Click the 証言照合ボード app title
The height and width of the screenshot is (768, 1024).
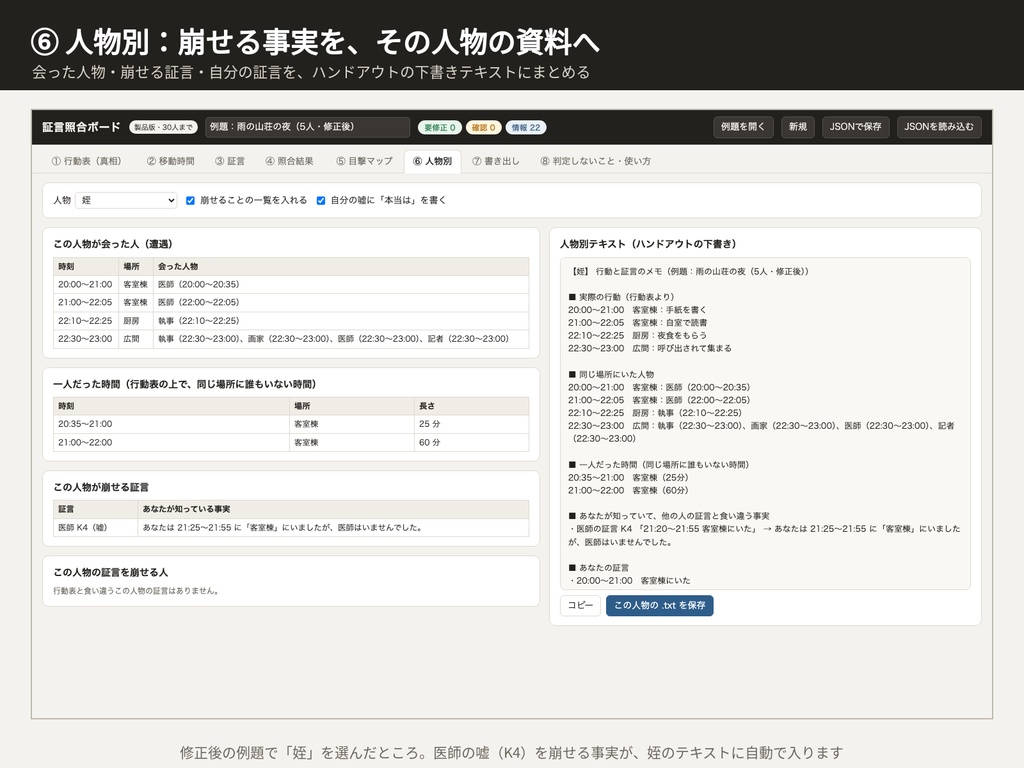coord(82,127)
